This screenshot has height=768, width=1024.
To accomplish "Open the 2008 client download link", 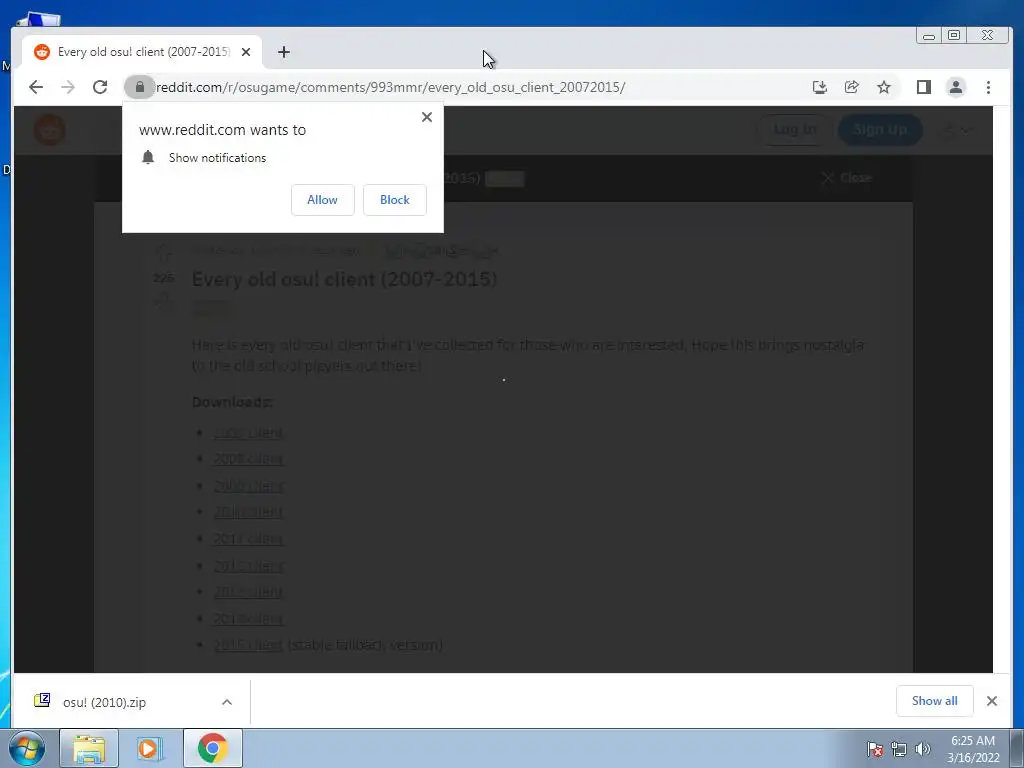I will tap(248, 458).
